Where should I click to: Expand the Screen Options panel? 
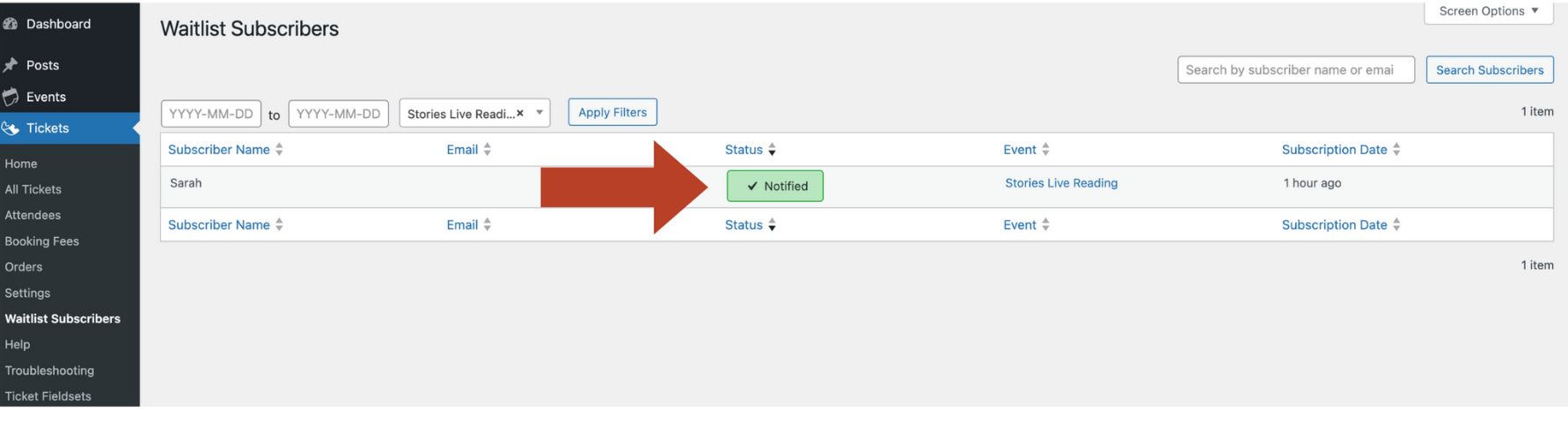[1488, 11]
